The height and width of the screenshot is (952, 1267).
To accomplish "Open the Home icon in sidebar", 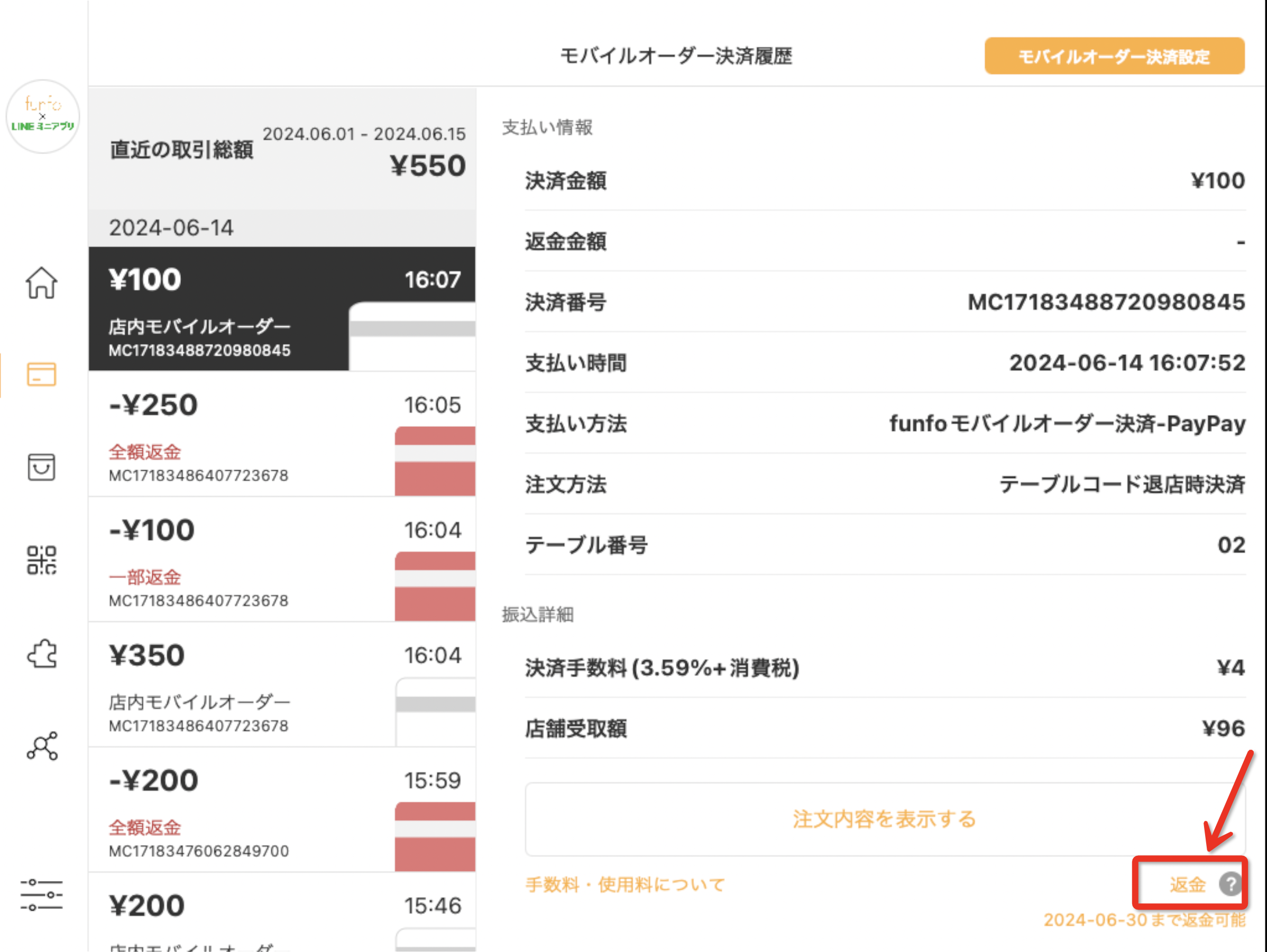I will click(x=41, y=282).
